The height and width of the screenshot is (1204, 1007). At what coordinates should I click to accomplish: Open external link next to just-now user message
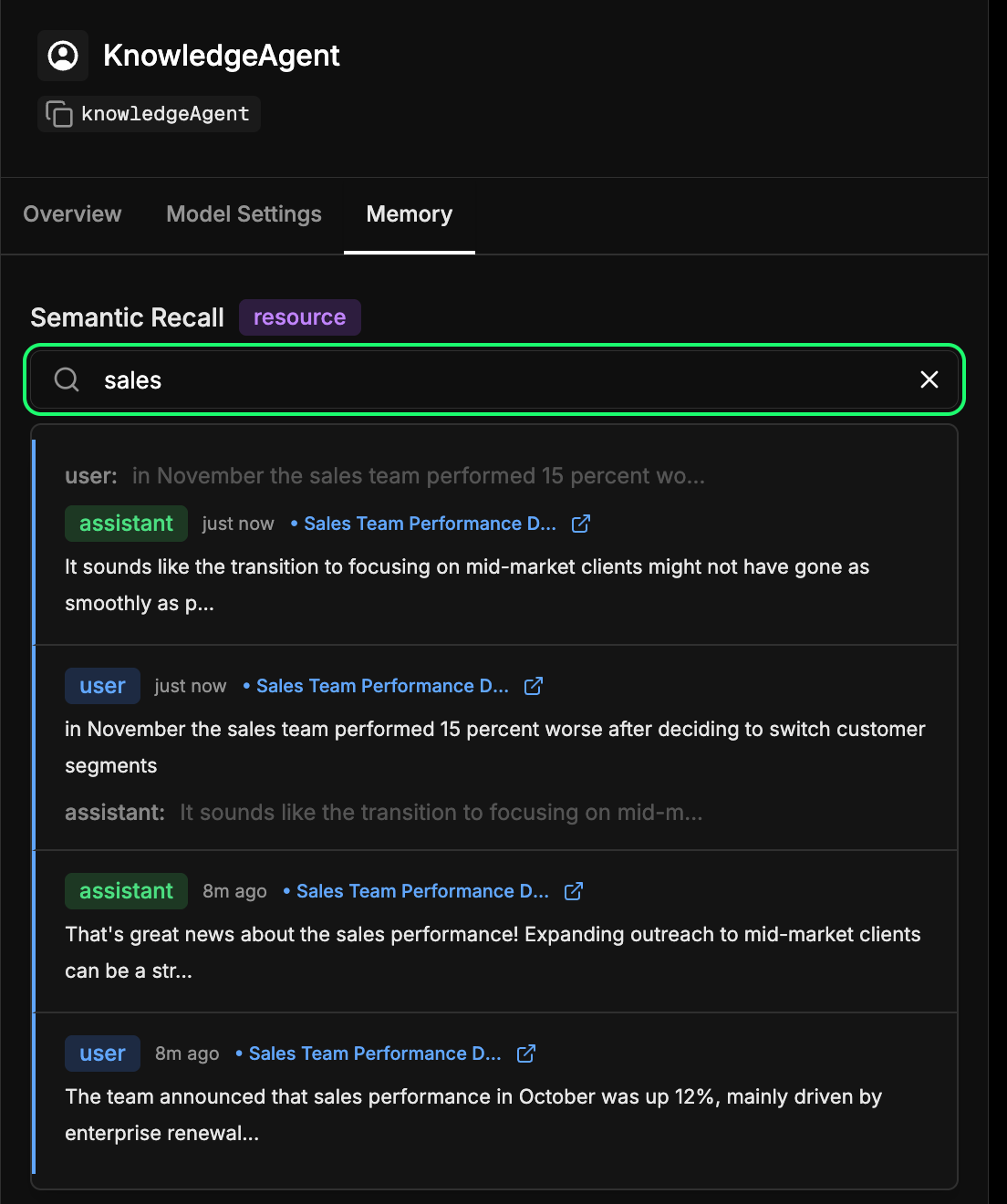point(533,685)
